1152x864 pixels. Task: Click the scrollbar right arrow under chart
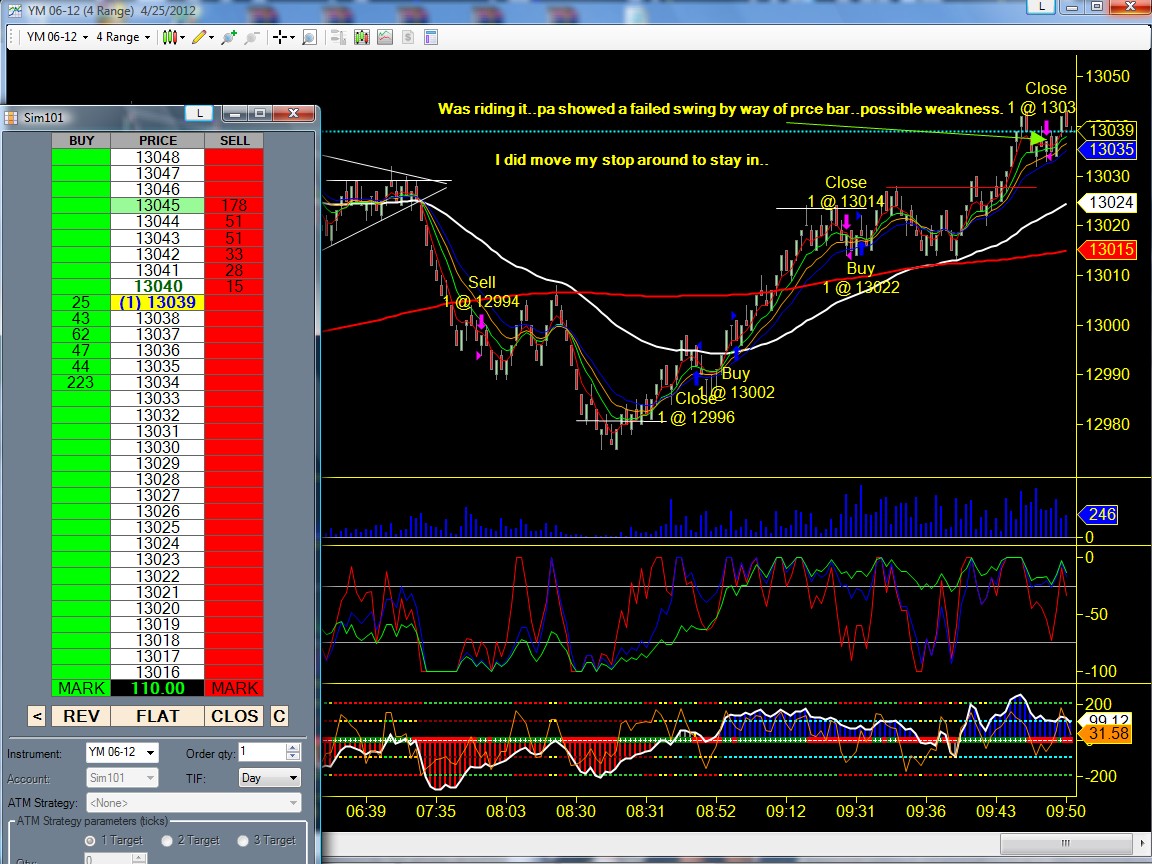click(x=1141, y=843)
